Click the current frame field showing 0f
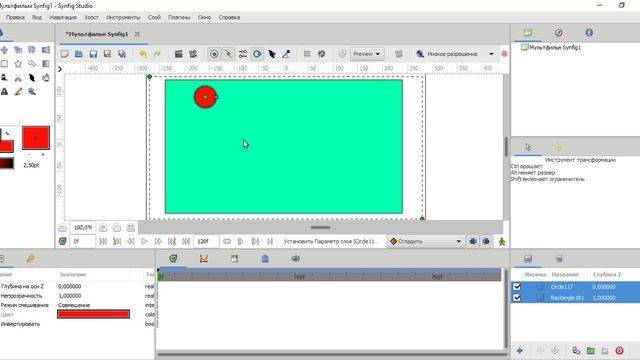640x360 pixels. (x=82, y=241)
